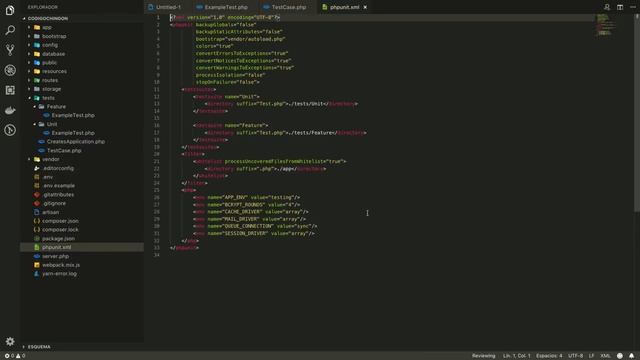Image resolution: width=640 pixels, height=360 pixels.
Task: Open the Source Control view
Action: click(x=10, y=50)
